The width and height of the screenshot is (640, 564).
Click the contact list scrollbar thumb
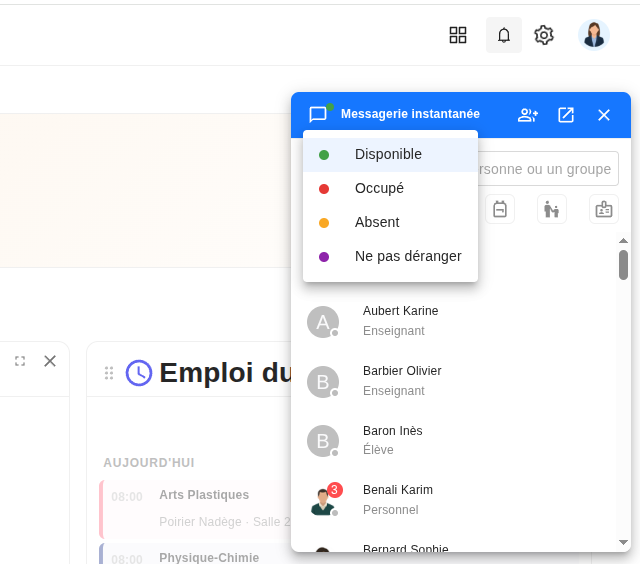(623, 265)
